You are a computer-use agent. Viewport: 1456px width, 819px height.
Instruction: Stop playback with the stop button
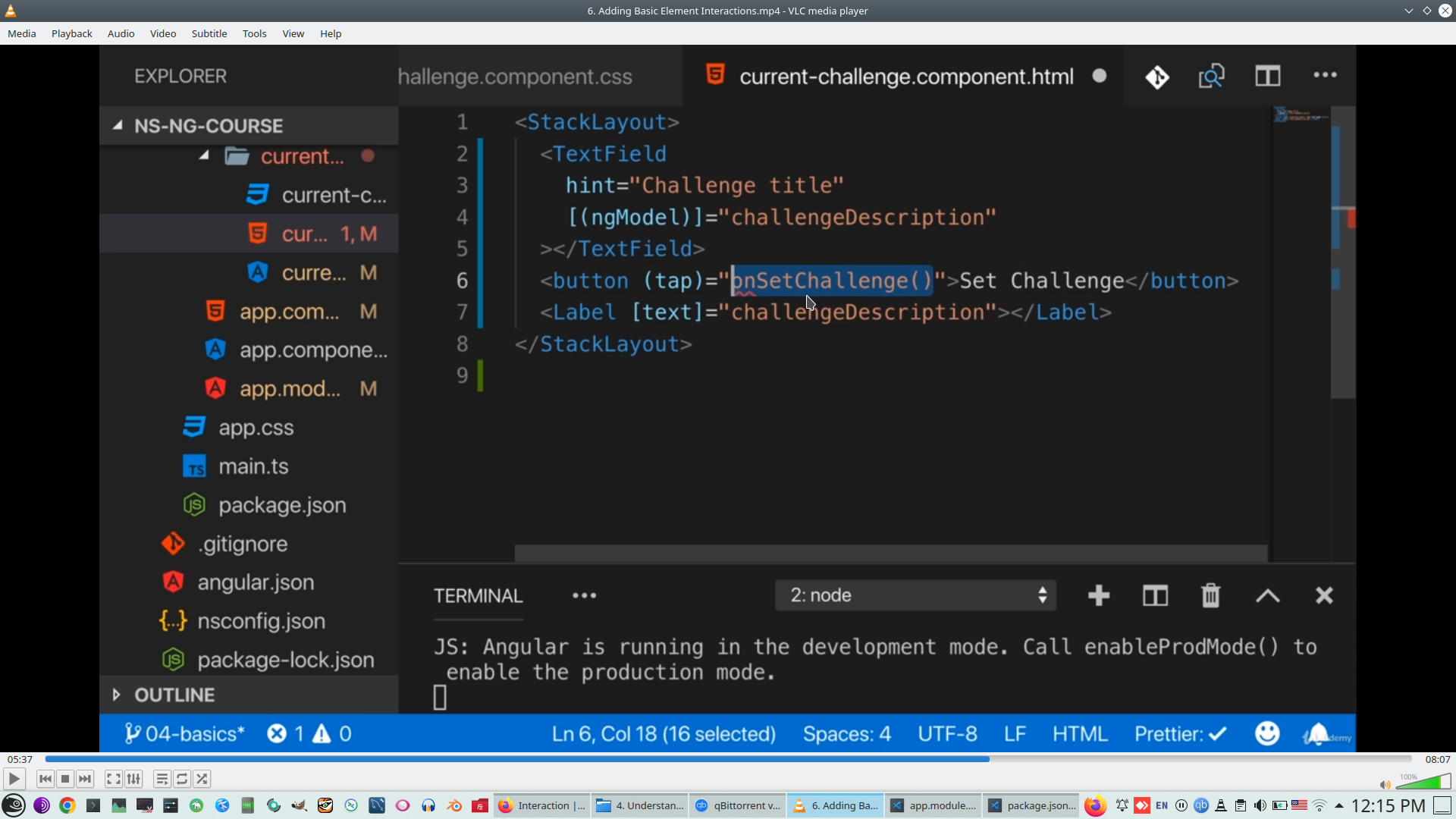coord(65,779)
